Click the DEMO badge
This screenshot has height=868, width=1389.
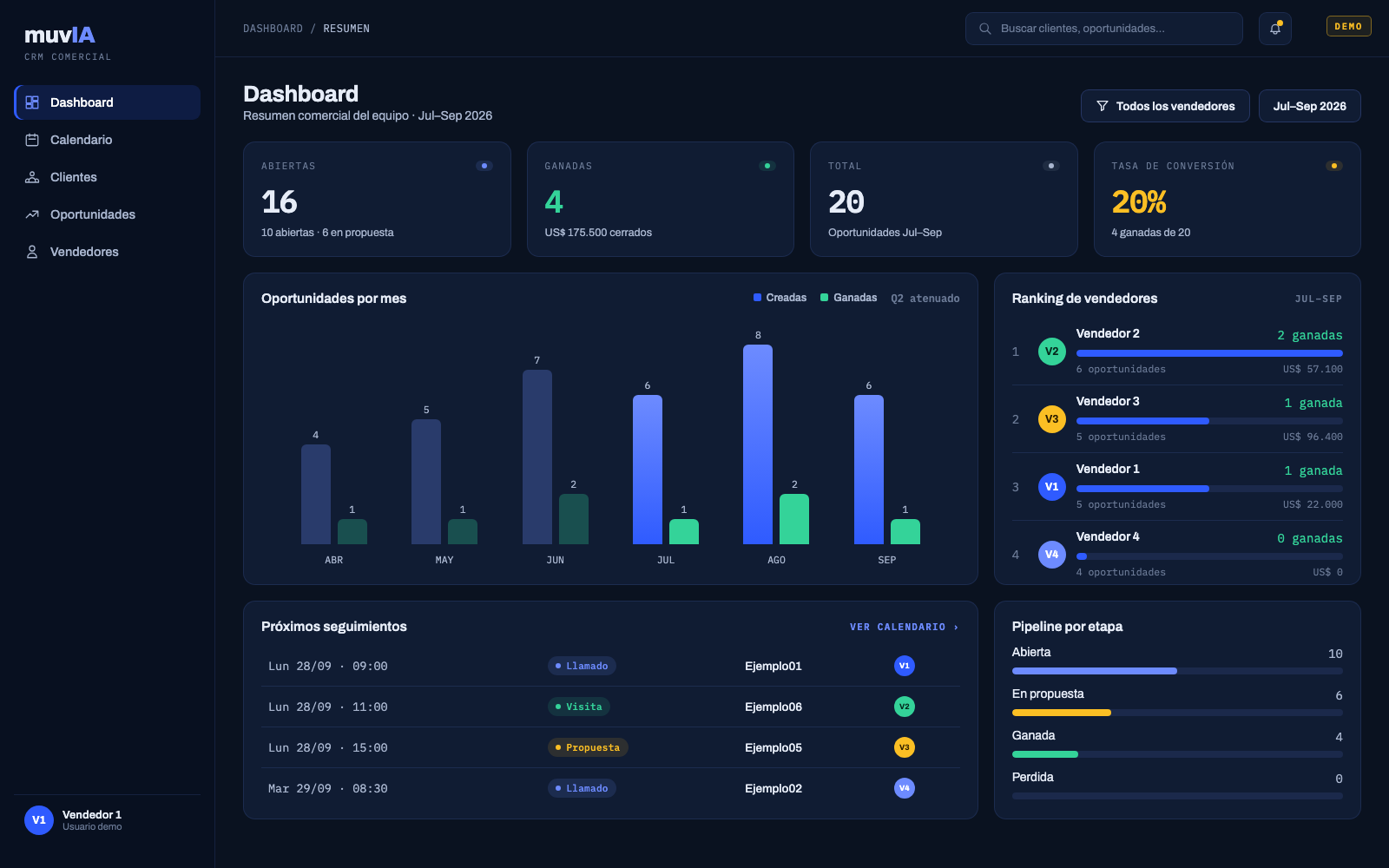[1348, 26]
